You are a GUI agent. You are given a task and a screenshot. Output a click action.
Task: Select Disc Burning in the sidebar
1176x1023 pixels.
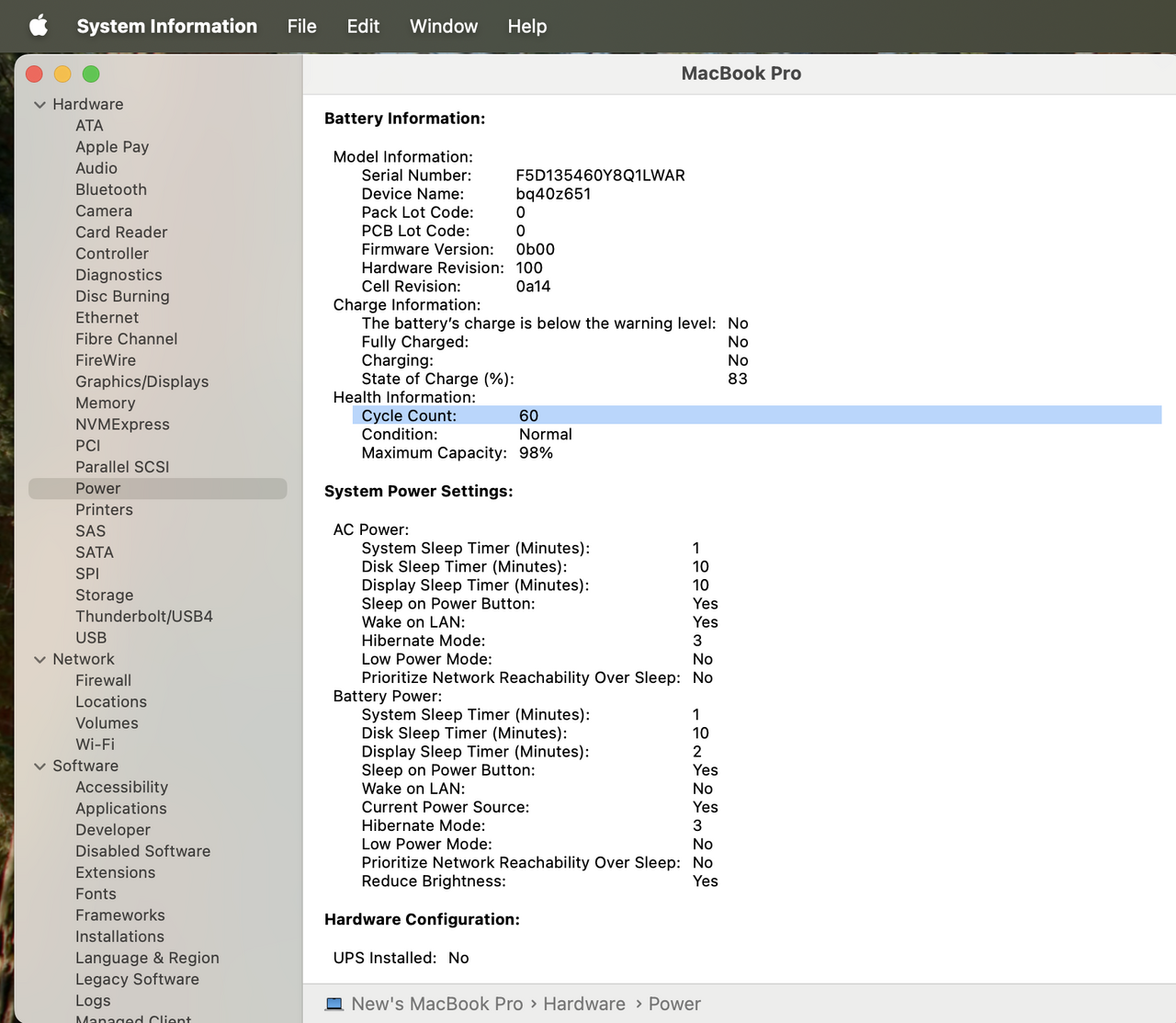click(x=122, y=296)
